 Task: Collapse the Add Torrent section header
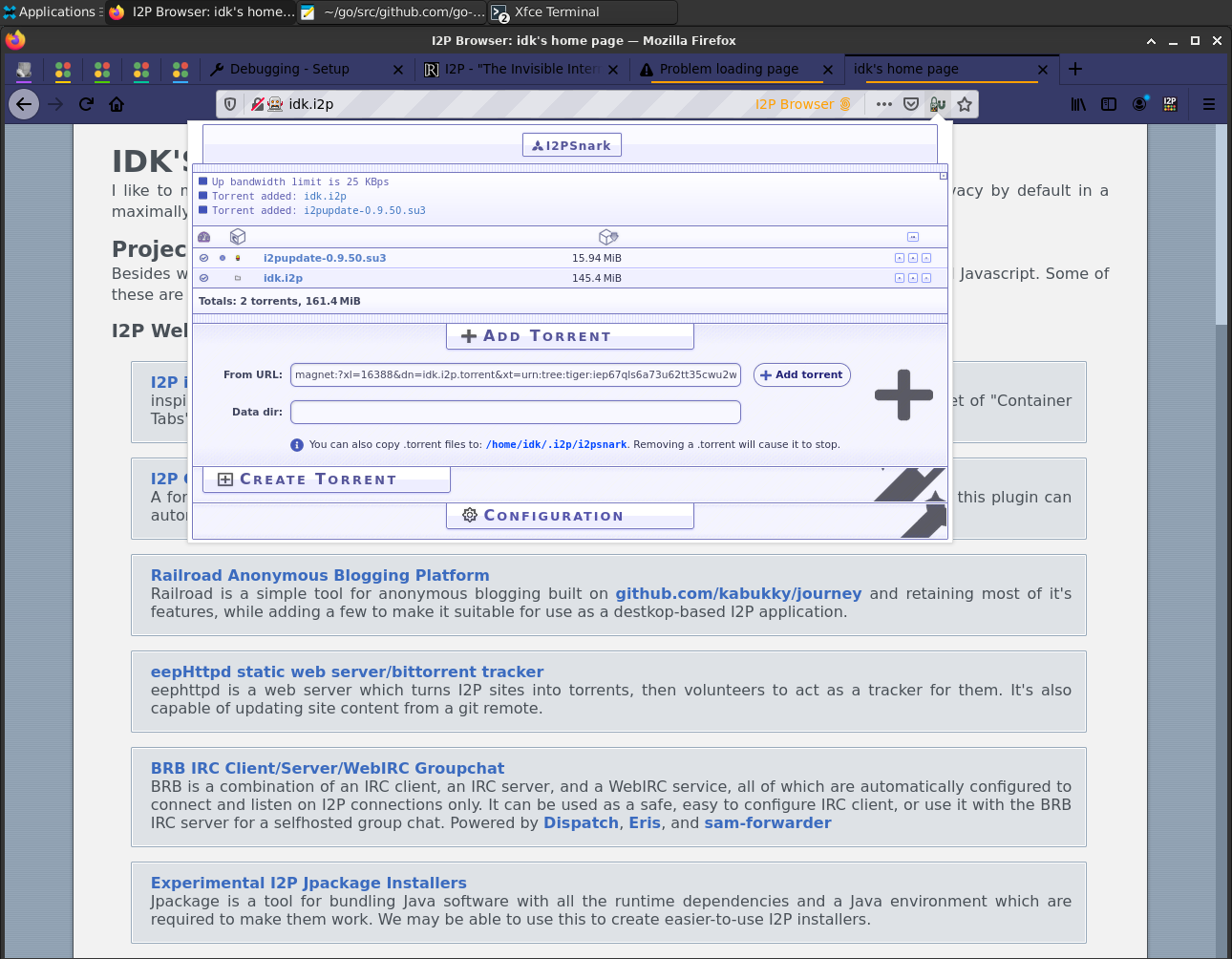click(x=570, y=336)
